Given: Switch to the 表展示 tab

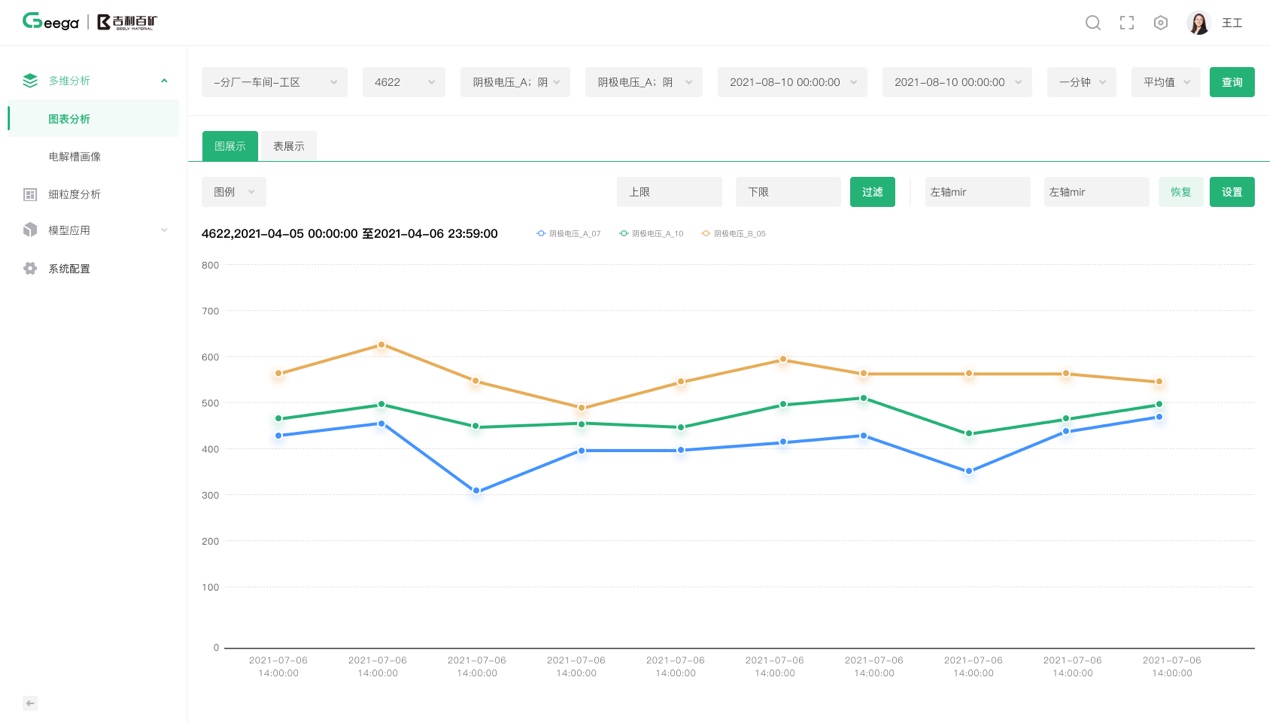Looking at the screenshot, I should 289,146.
